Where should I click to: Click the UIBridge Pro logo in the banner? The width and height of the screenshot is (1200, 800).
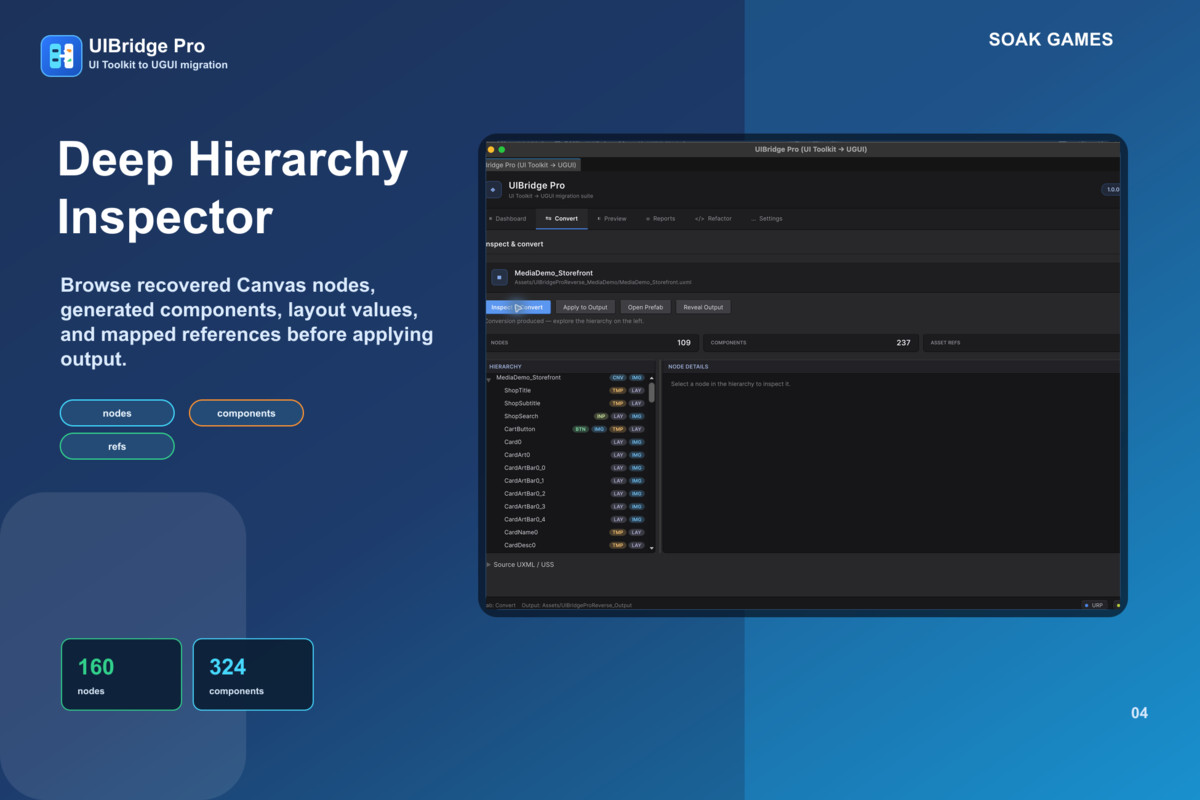(61, 56)
